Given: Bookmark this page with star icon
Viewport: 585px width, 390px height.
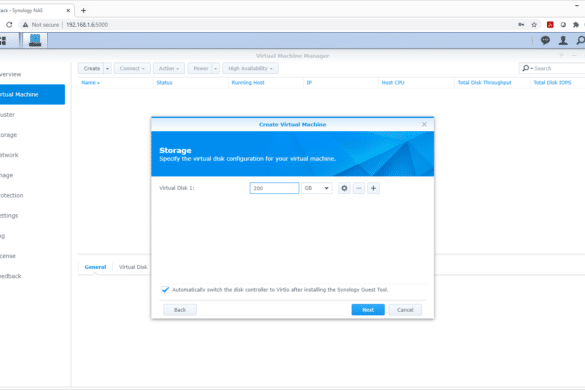Looking at the screenshot, I should (534, 25).
